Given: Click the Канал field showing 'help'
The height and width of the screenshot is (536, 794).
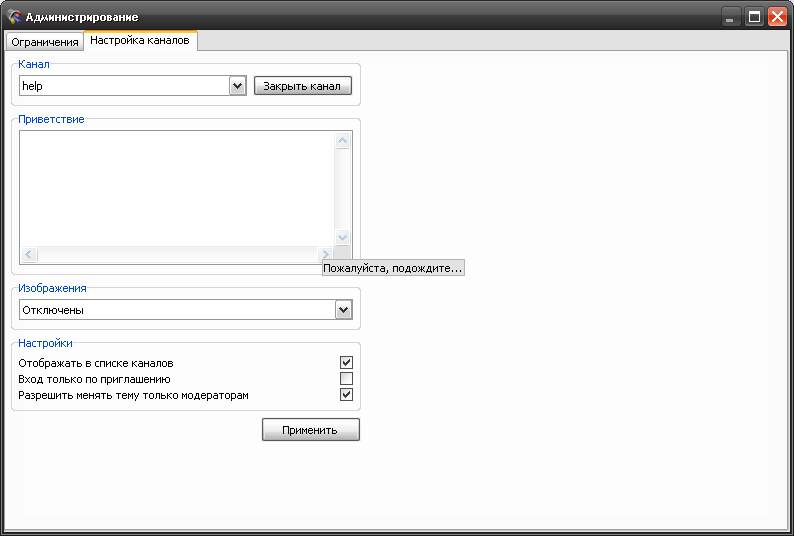Looking at the screenshot, I should (x=124, y=86).
